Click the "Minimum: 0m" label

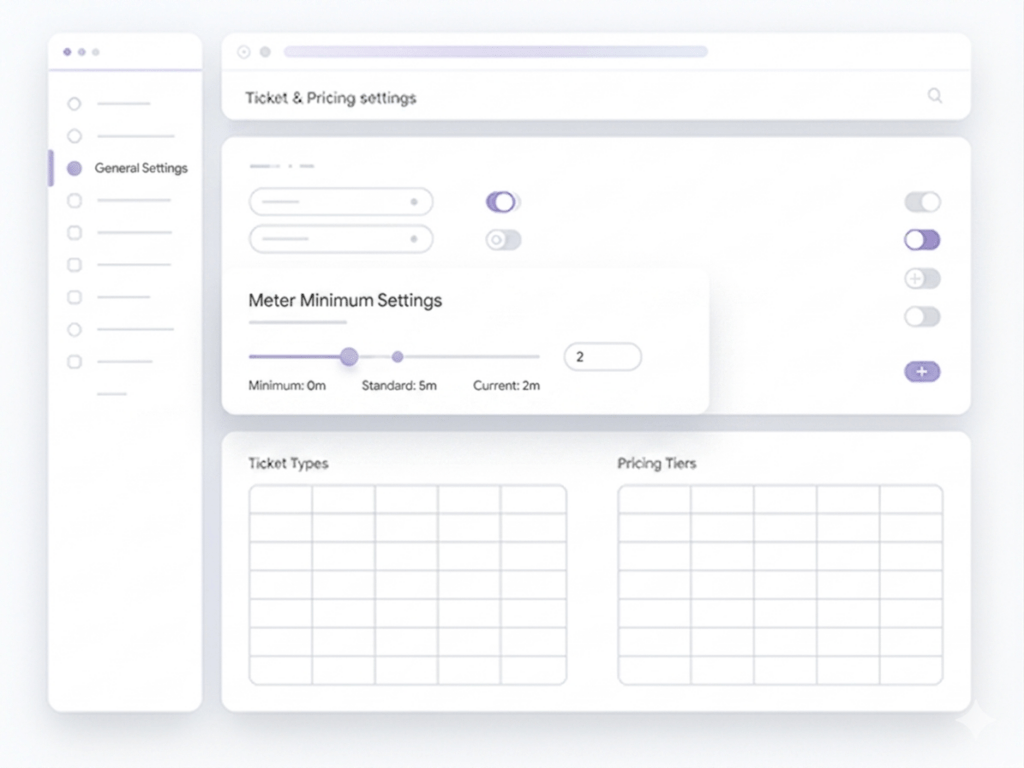click(287, 385)
